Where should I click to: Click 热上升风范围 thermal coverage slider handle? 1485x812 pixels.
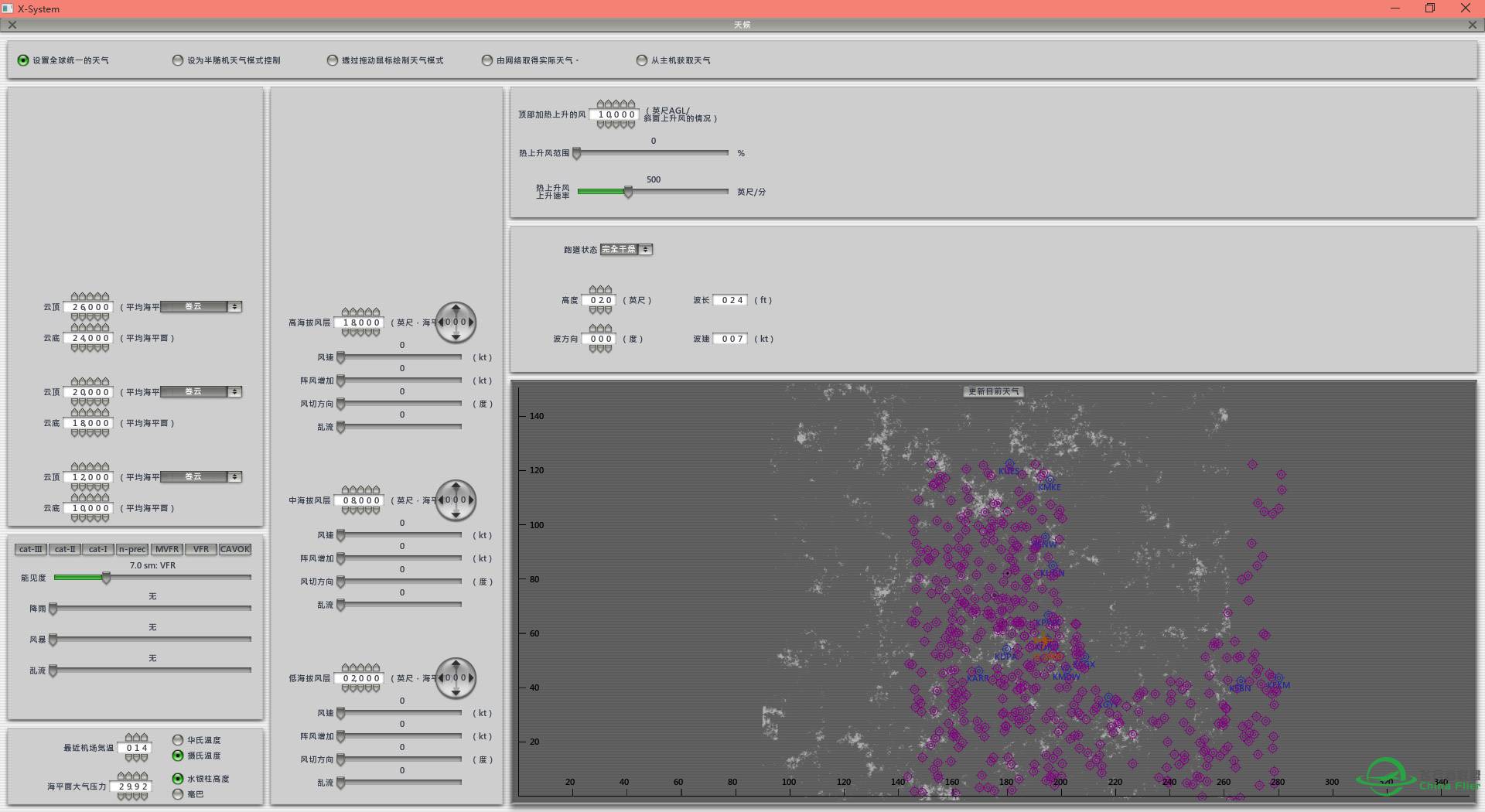pos(576,153)
